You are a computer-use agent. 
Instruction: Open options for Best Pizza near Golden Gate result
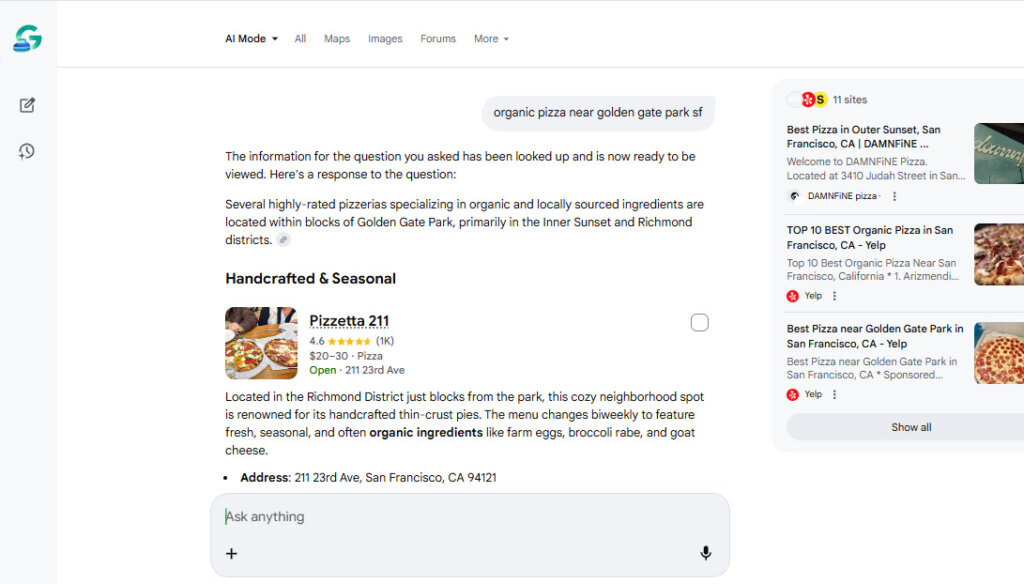click(x=835, y=395)
